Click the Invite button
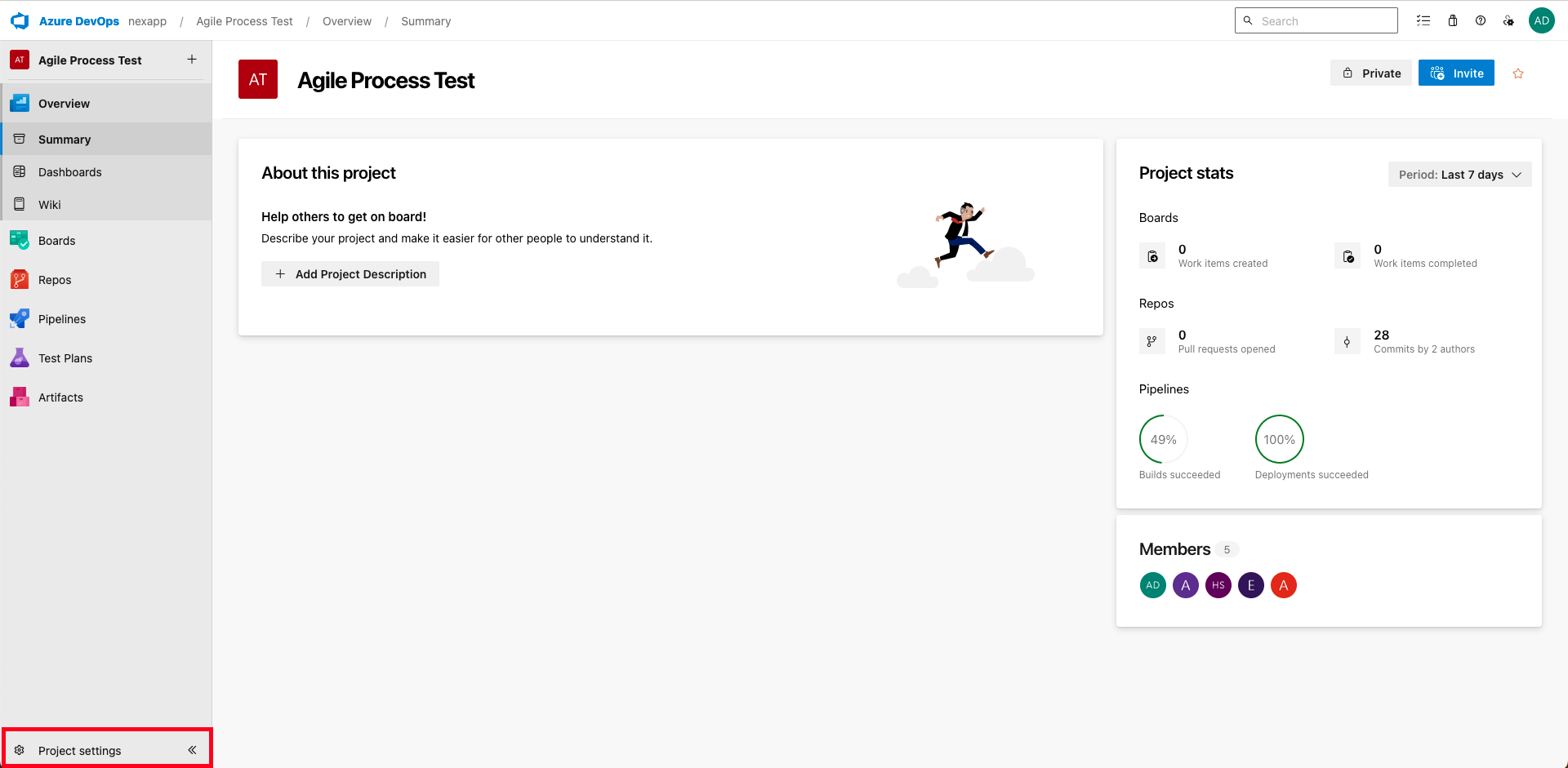Viewport: 1568px width, 768px height. point(1456,73)
